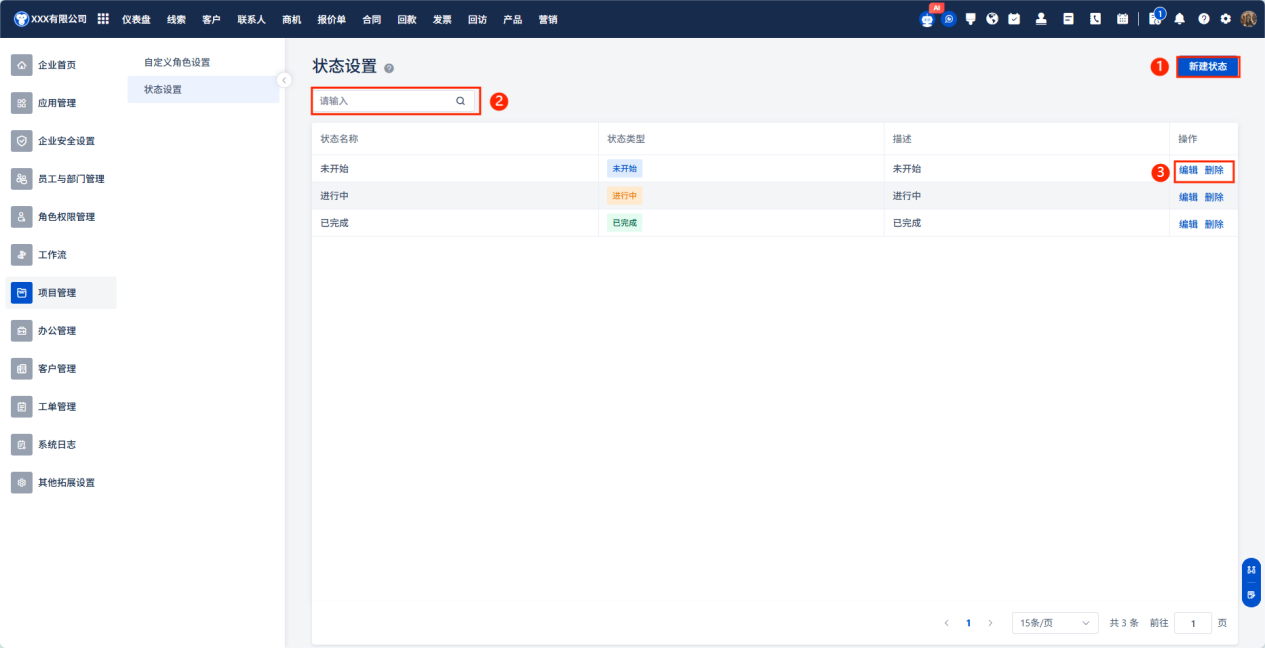
Task: Open the 商机 menu
Action: pos(291,19)
